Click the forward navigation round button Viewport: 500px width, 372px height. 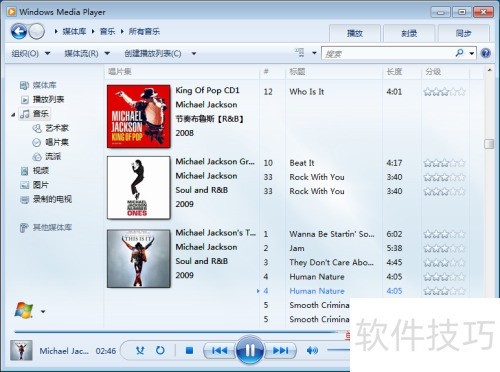click(36, 32)
